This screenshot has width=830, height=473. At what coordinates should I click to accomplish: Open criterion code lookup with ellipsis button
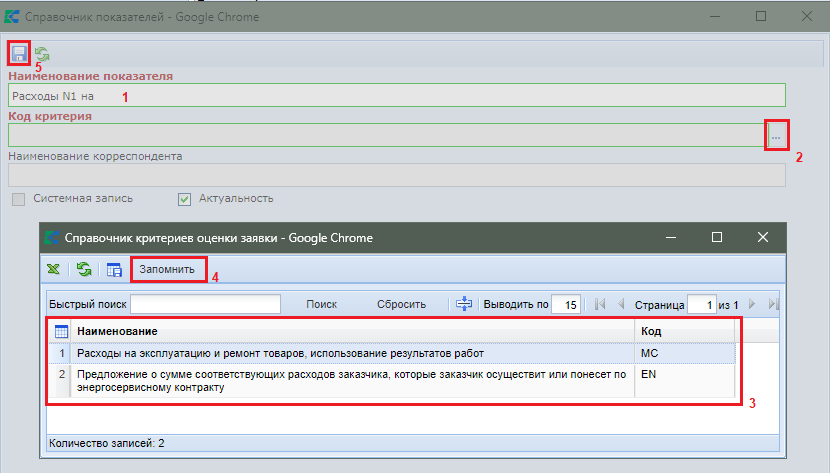776,136
